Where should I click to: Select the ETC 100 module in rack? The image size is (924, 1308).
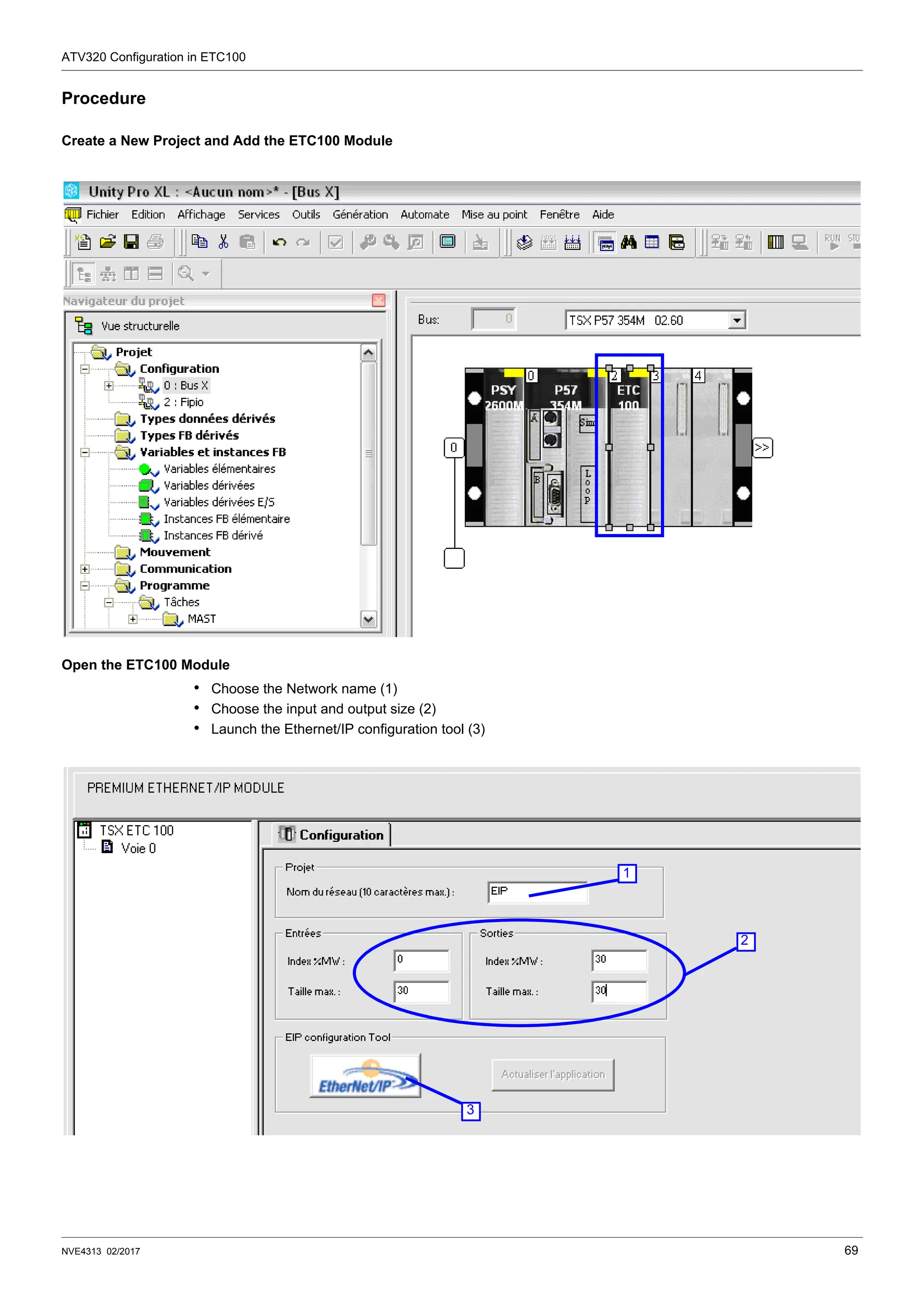(629, 447)
